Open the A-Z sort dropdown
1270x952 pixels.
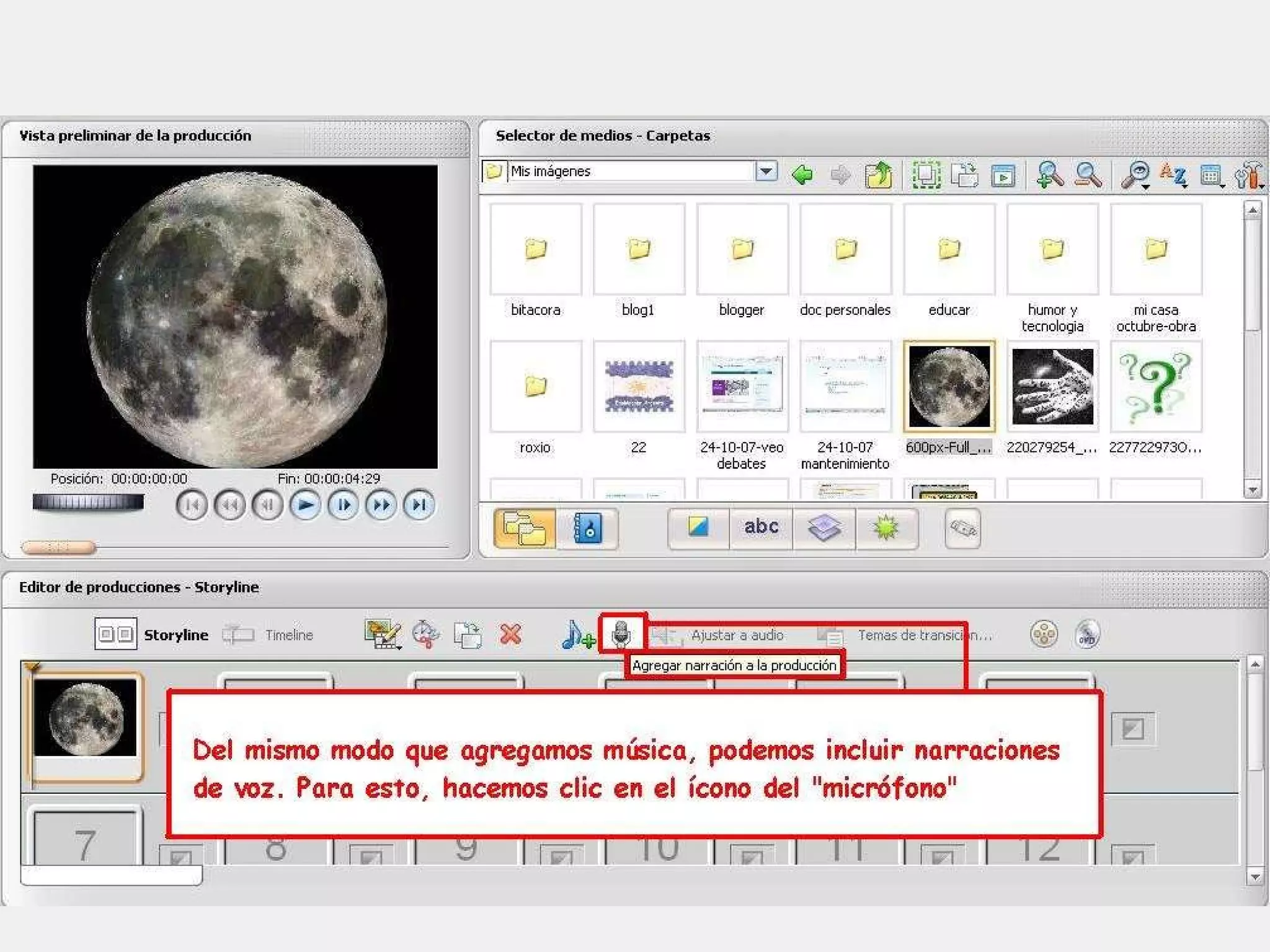coord(1173,175)
